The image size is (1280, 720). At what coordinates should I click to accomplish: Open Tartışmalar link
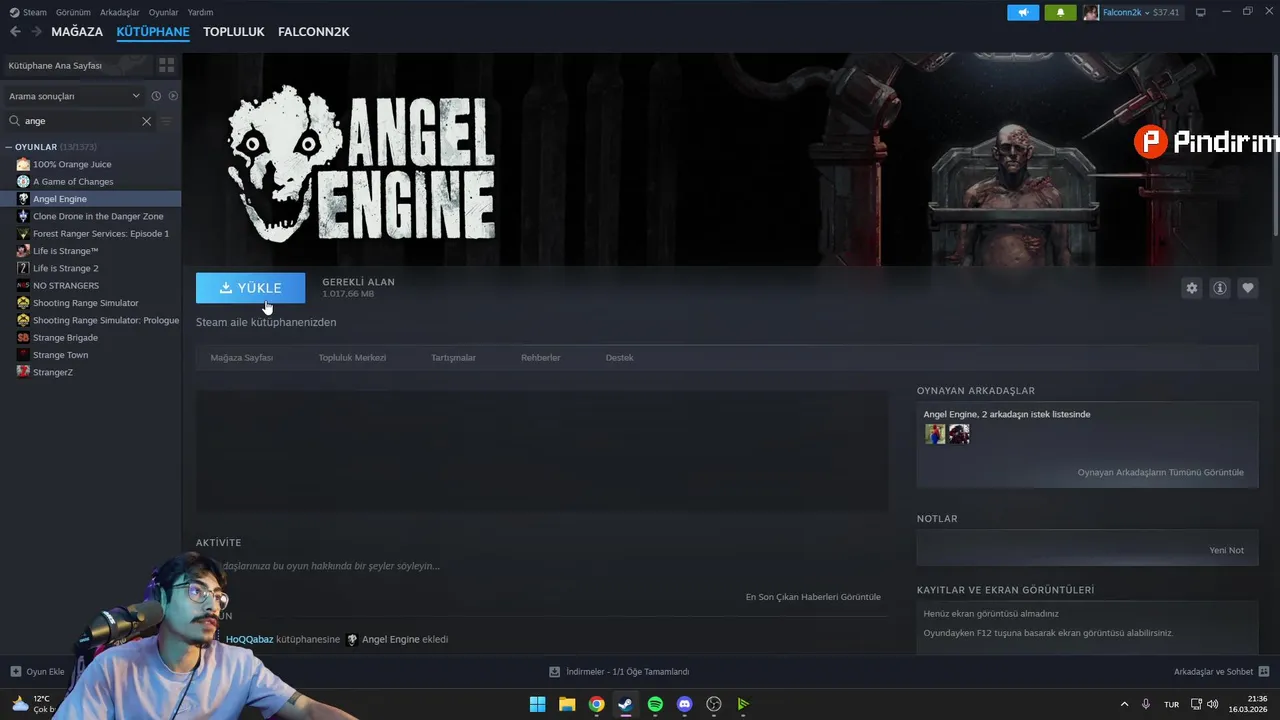pyautogui.click(x=453, y=358)
